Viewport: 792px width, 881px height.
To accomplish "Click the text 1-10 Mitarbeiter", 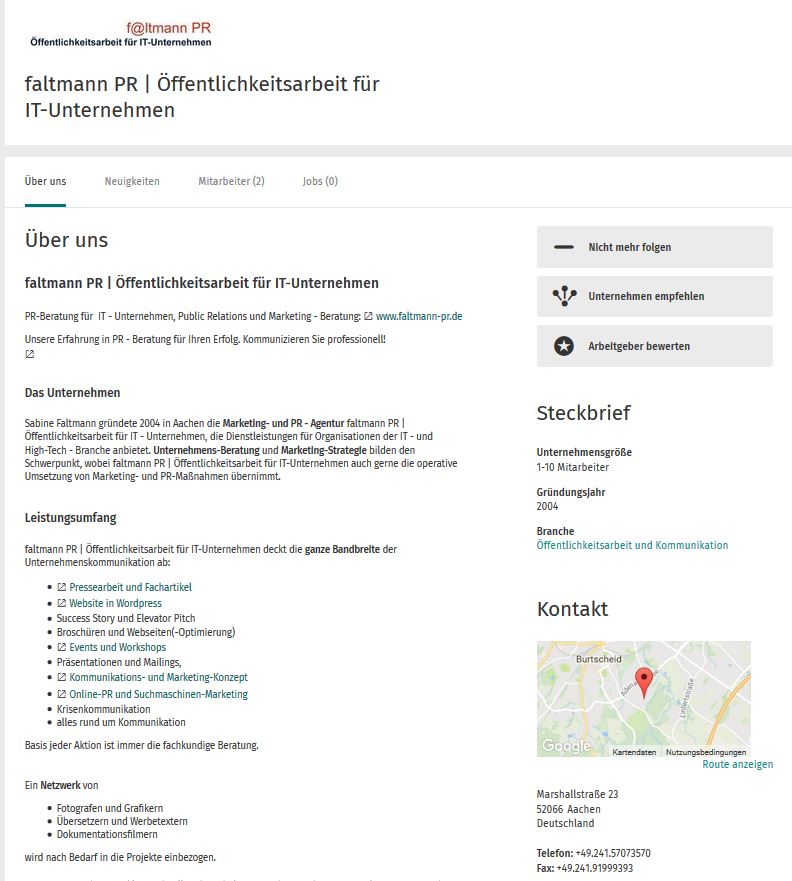I will tap(572, 467).
